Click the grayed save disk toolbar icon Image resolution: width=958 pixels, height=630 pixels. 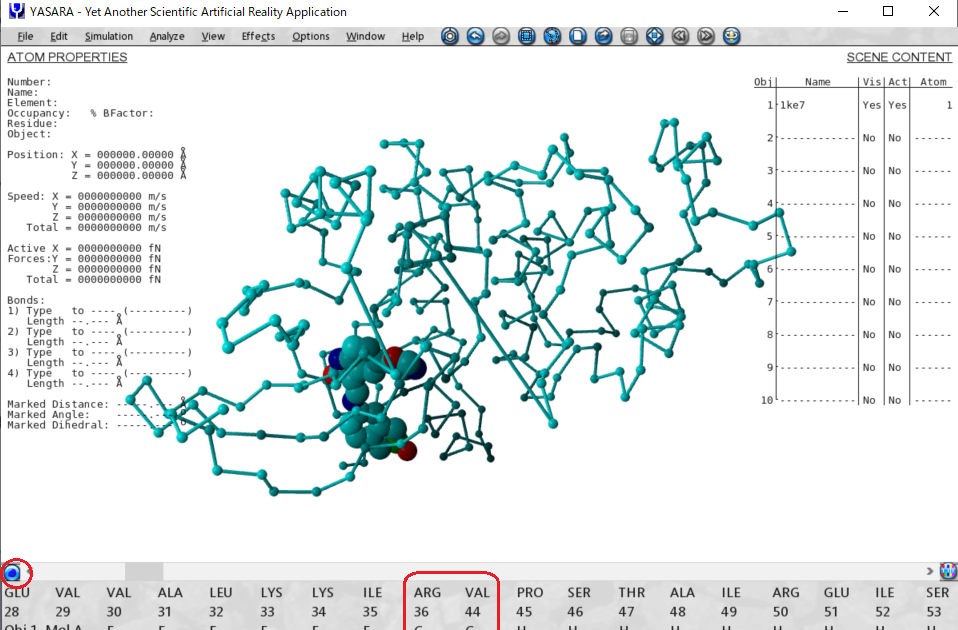(x=628, y=36)
